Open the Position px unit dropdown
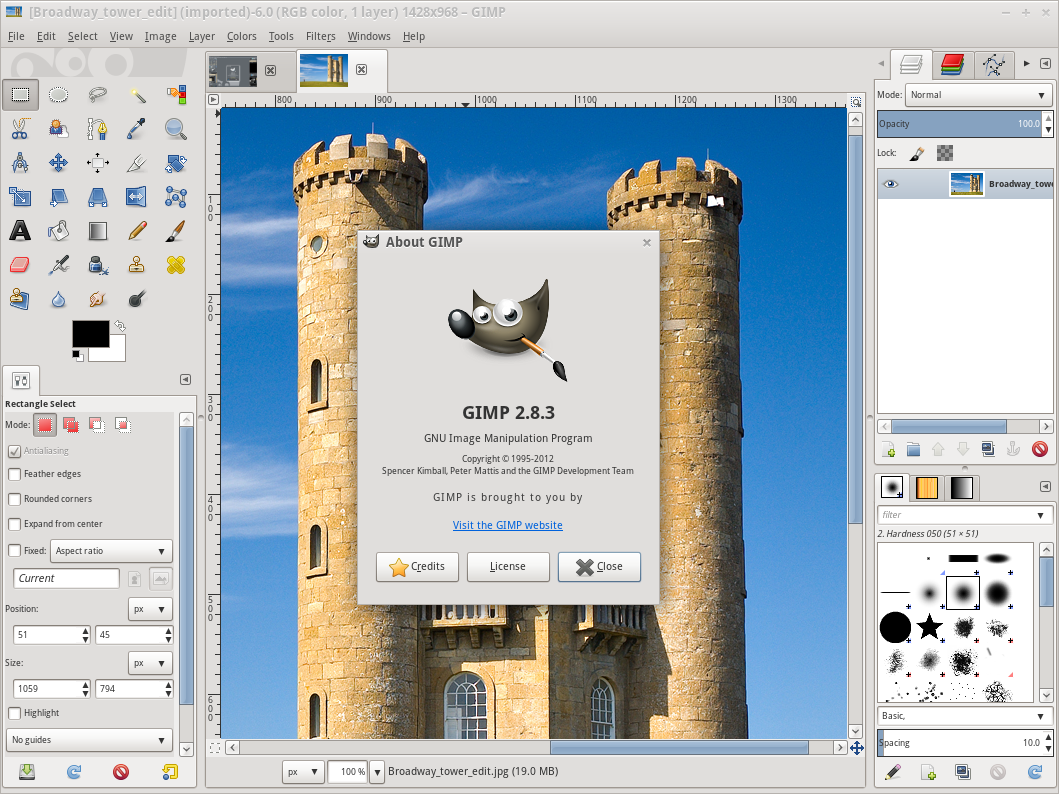Screen dimensions: 1059x794 [x=150, y=609]
